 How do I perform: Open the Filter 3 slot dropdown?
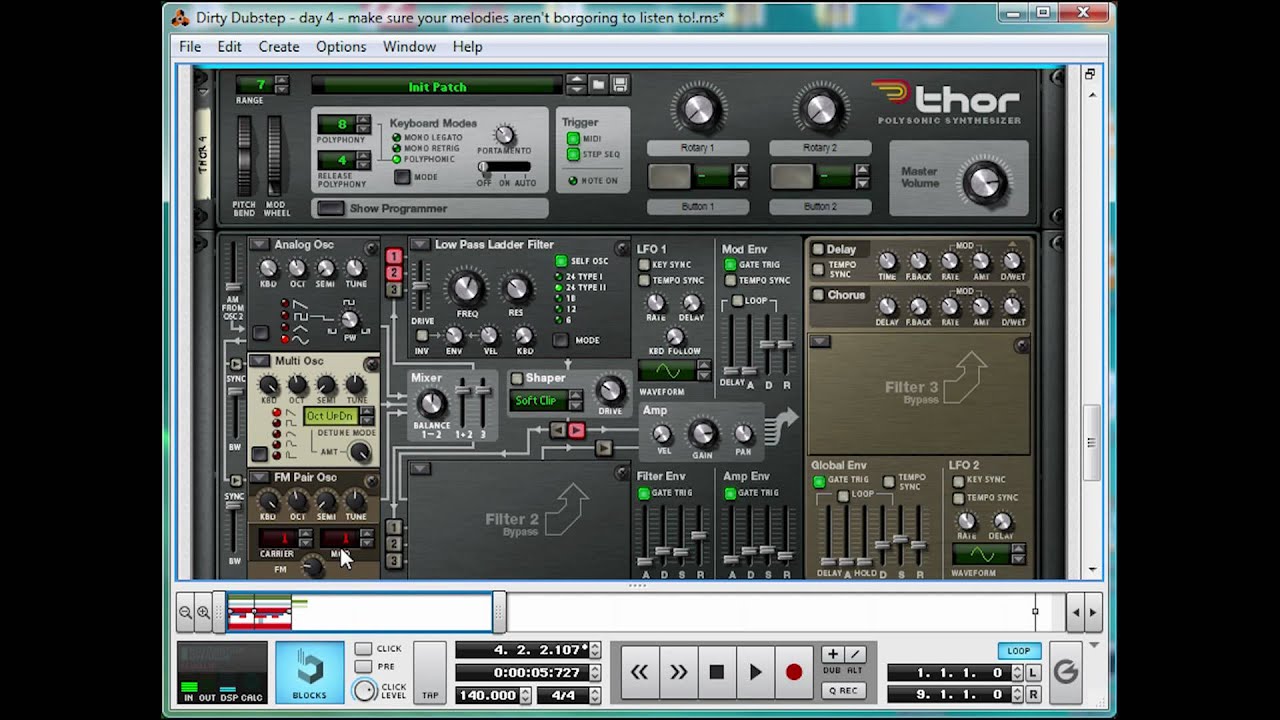pyautogui.click(x=820, y=342)
